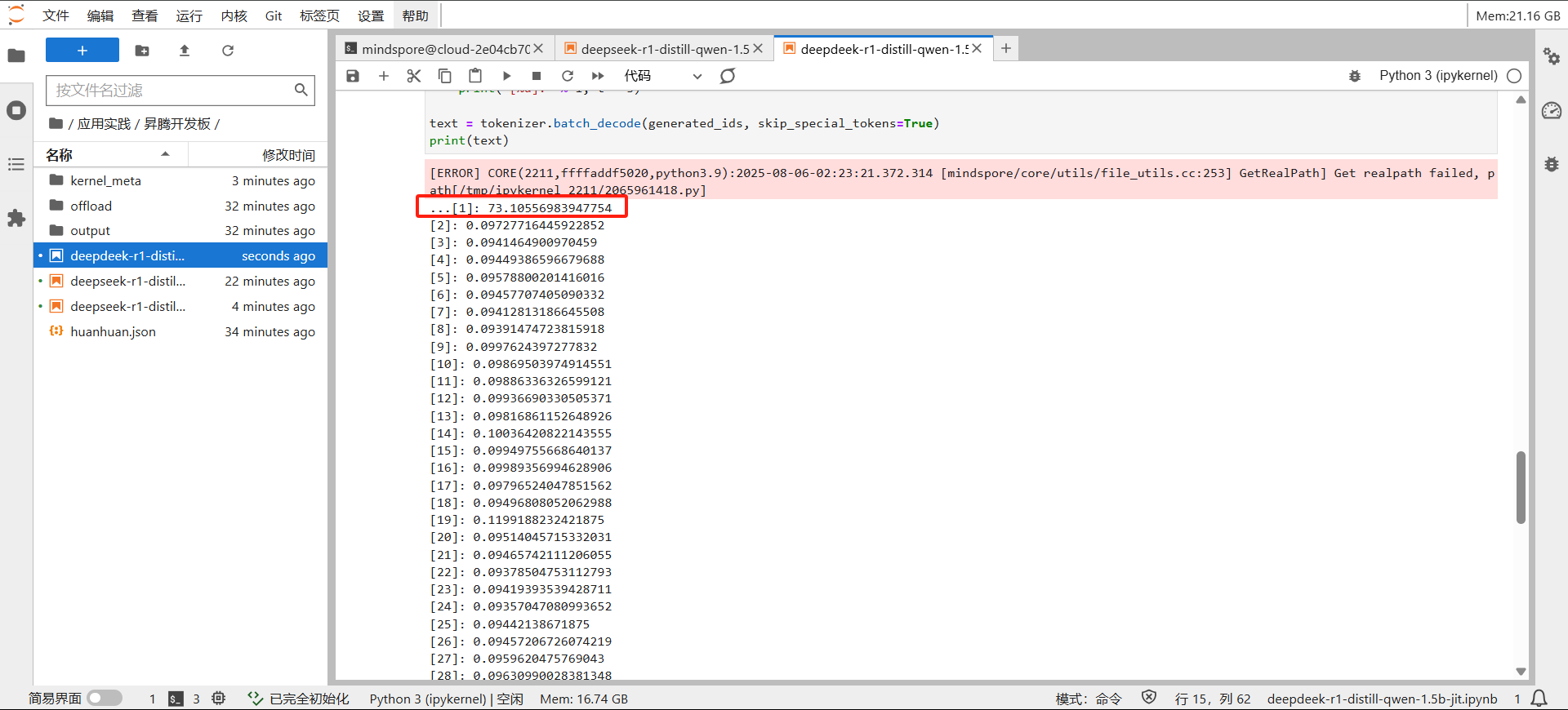The width and height of the screenshot is (1568, 710).
Task: Open the Table of Contents sidebar
Action: (16, 165)
